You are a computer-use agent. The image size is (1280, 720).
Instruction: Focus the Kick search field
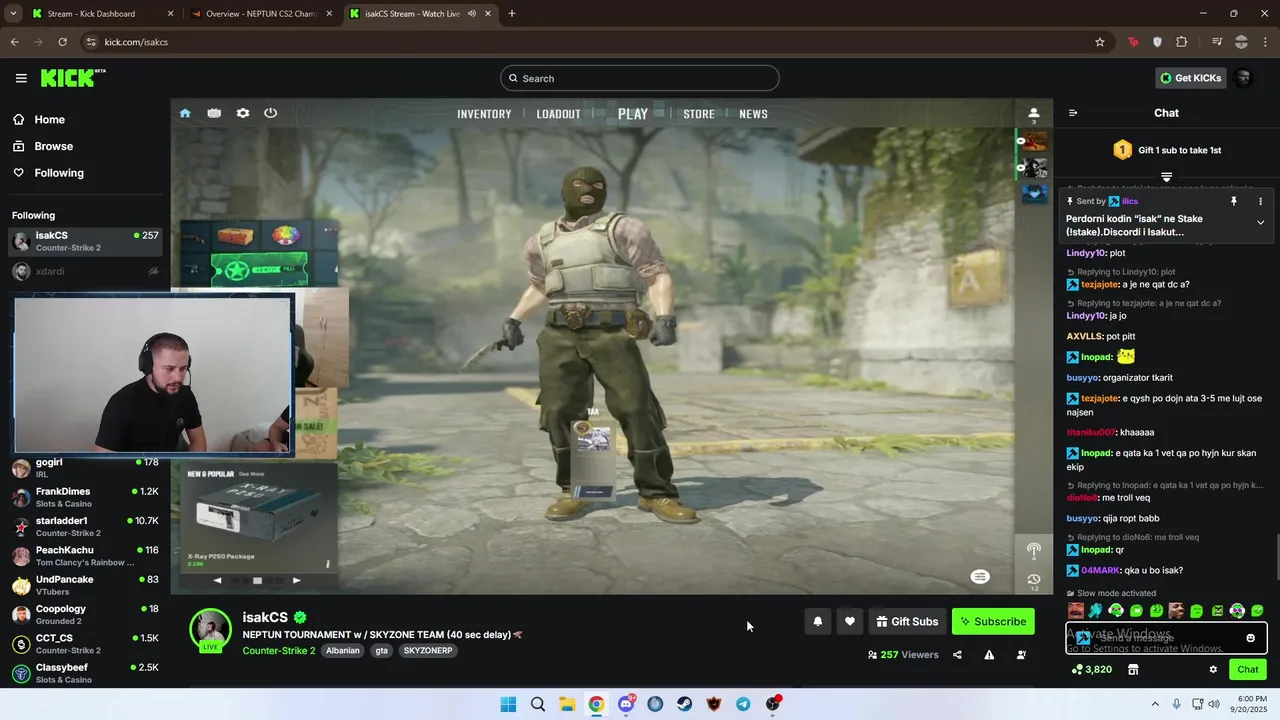[640, 78]
